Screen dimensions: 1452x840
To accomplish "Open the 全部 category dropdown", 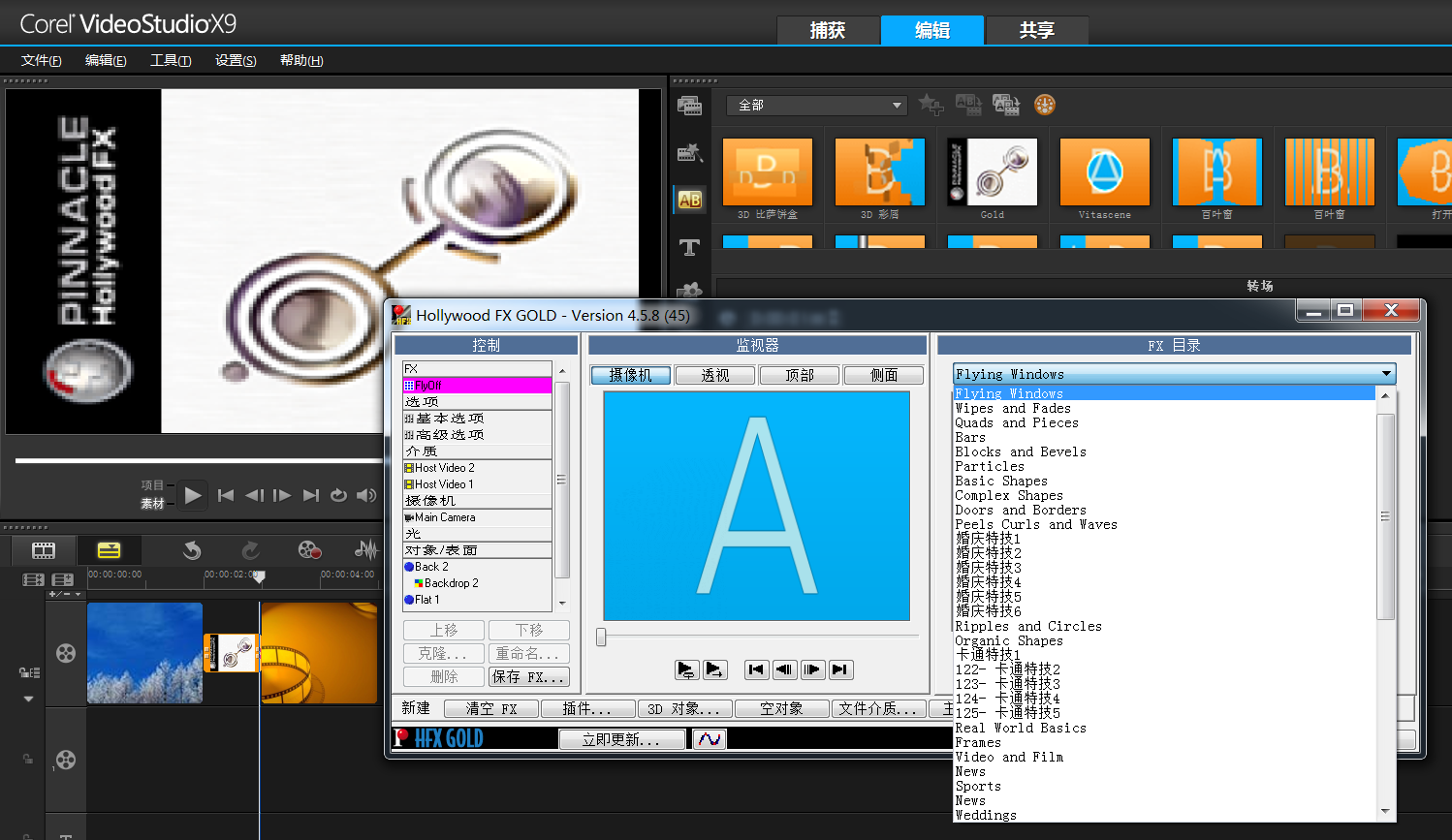I will pyautogui.click(x=817, y=105).
